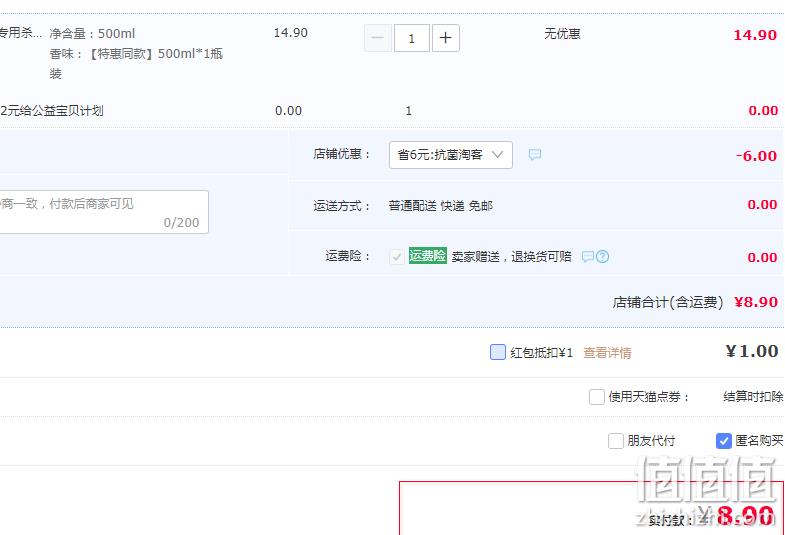
Task: Click the 卖家赠送，退换货可赔 description
Action: (x=511, y=257)
